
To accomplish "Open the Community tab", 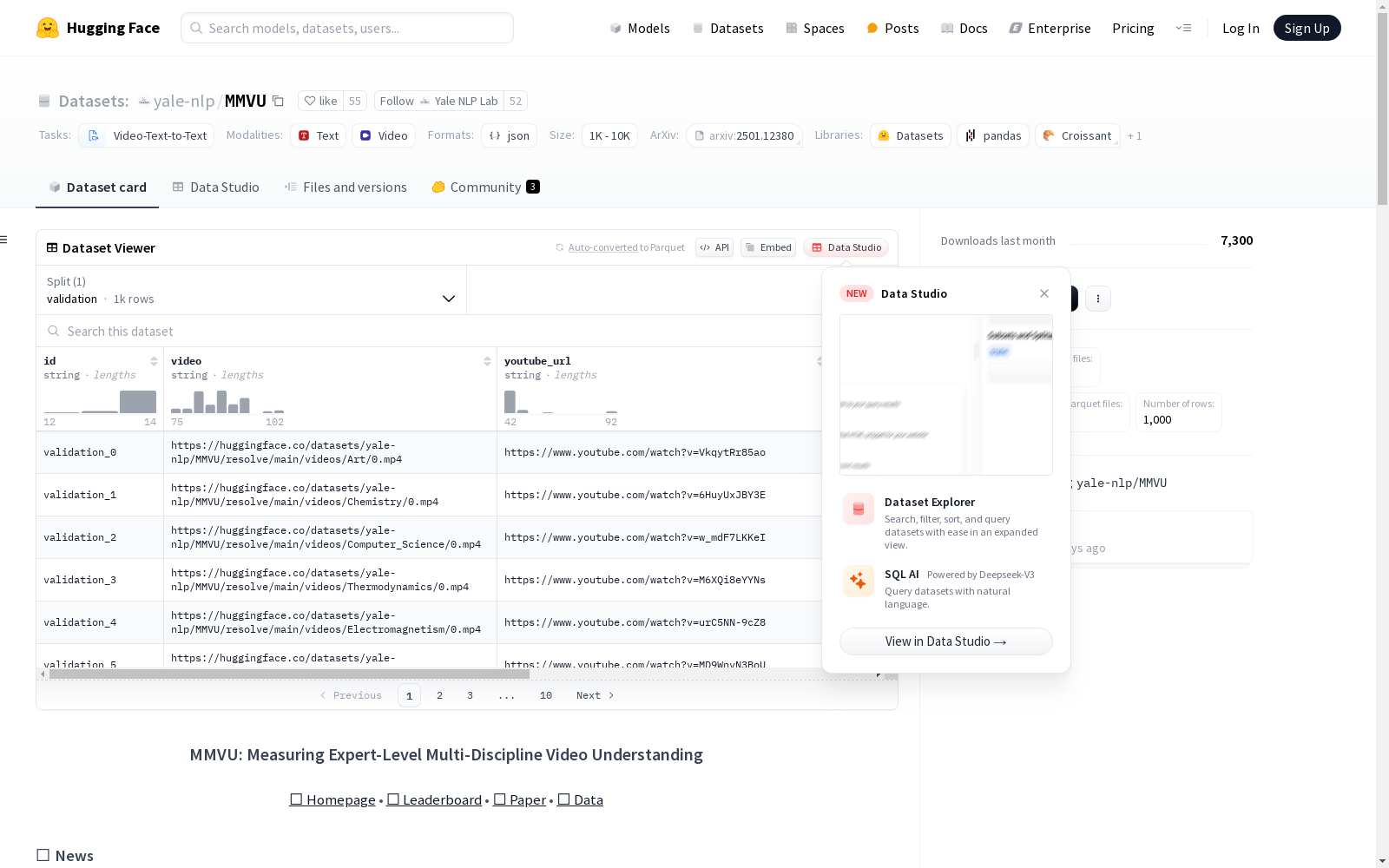I will coord(486,187).
